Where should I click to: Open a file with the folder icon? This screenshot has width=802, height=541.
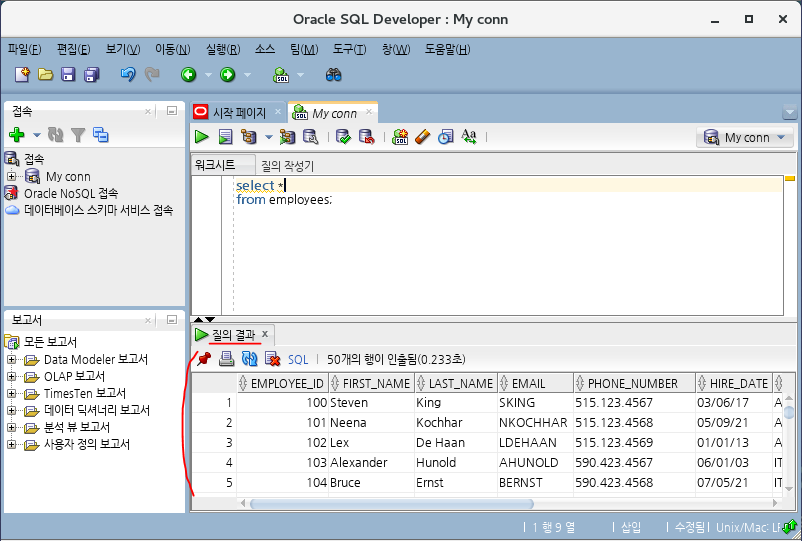46,75
